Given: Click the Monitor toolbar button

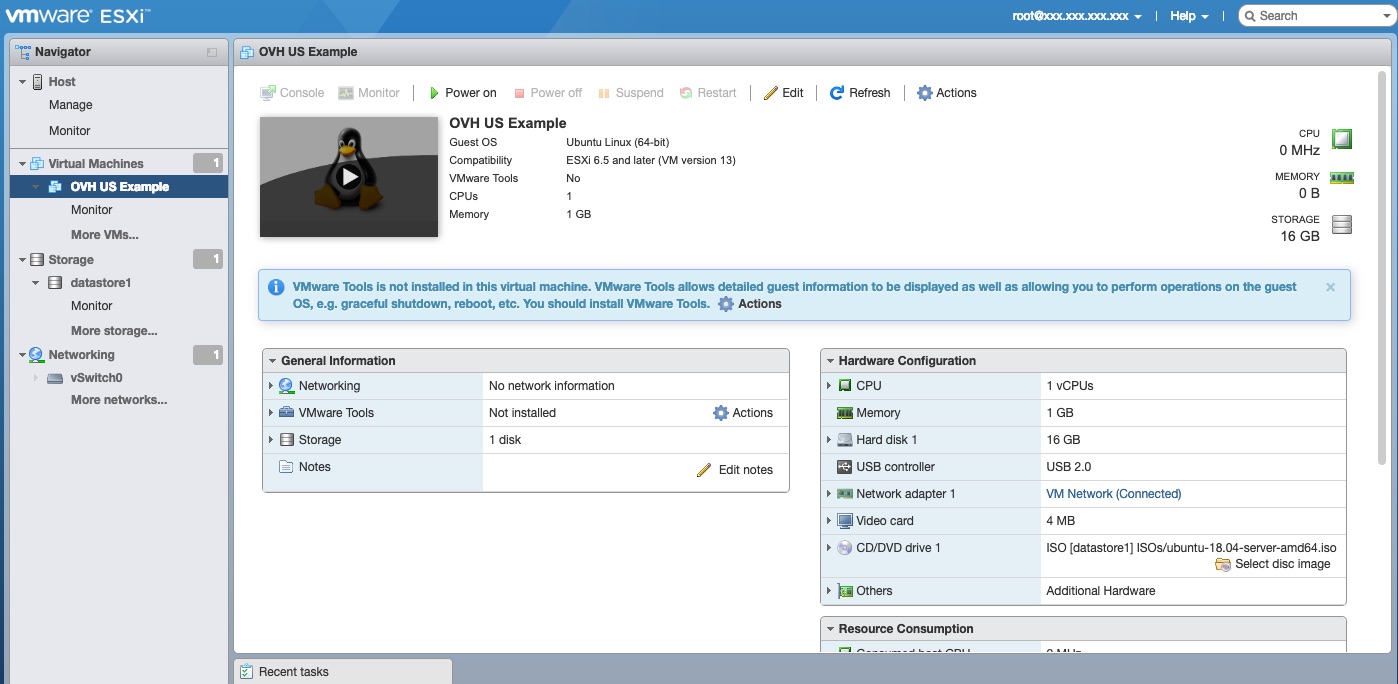Looking at the screenshot, I should point(369,93).
